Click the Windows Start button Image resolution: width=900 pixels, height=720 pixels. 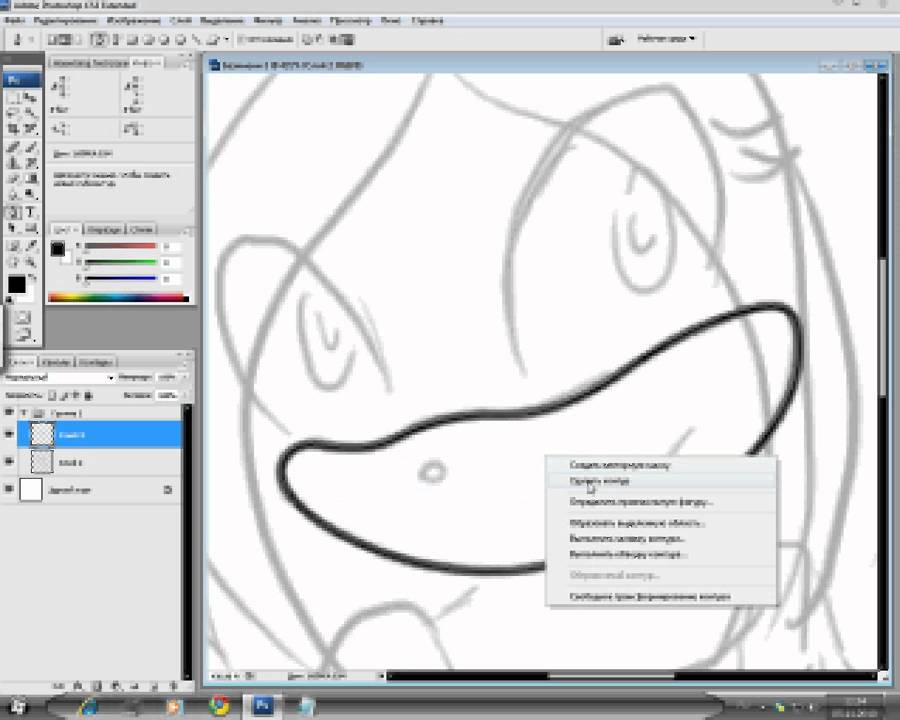(17, 706)
